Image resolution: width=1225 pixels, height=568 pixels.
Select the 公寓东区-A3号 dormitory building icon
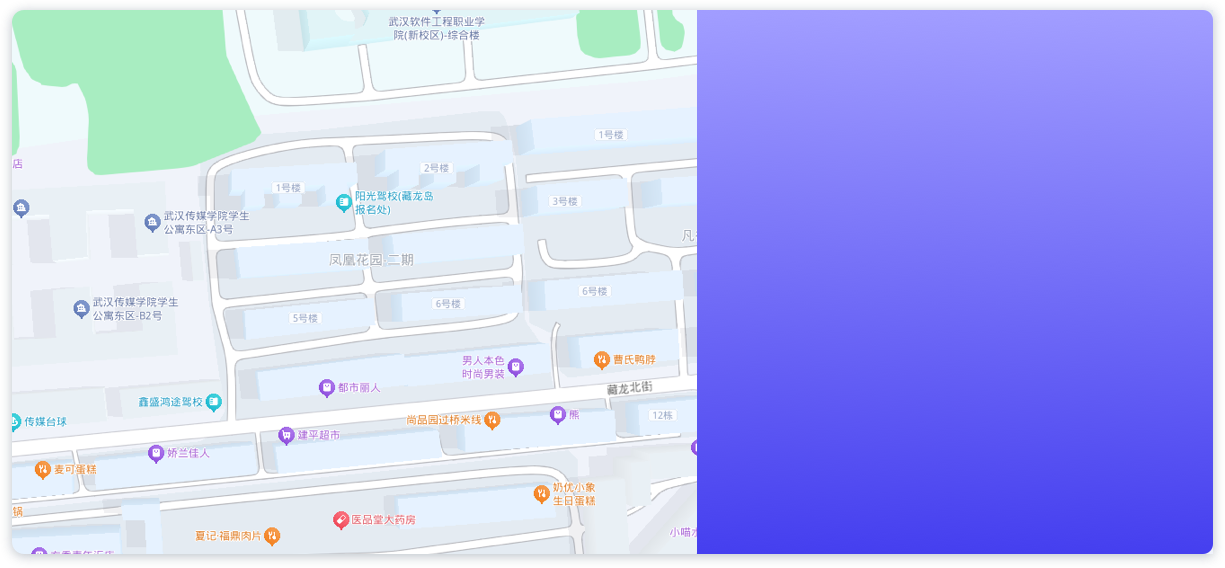pos(152,222)
